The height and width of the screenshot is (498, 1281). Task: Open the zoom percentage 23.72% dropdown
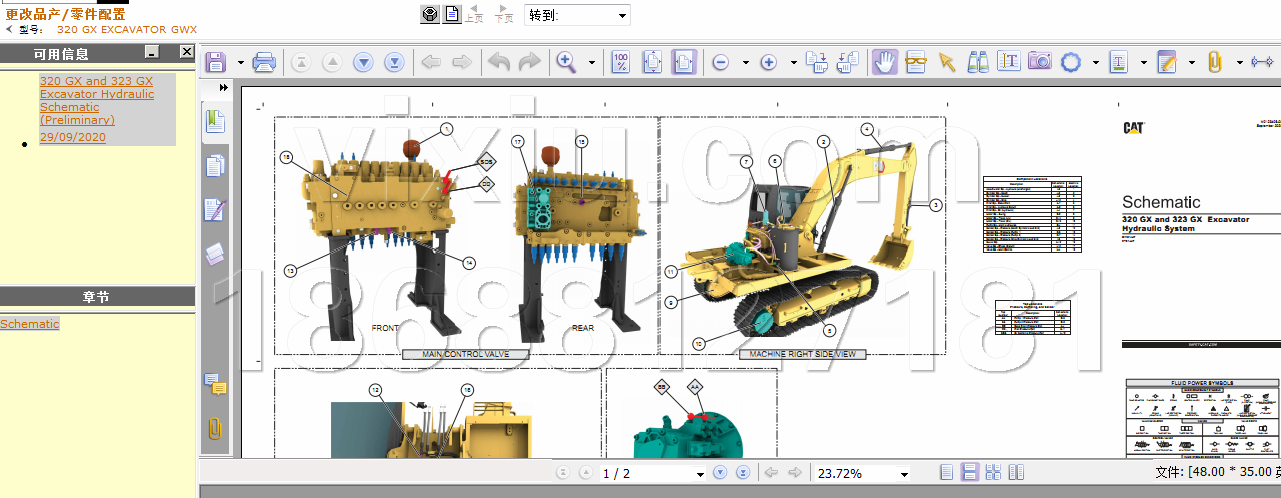pyautogui.click(x=904, y=474)
